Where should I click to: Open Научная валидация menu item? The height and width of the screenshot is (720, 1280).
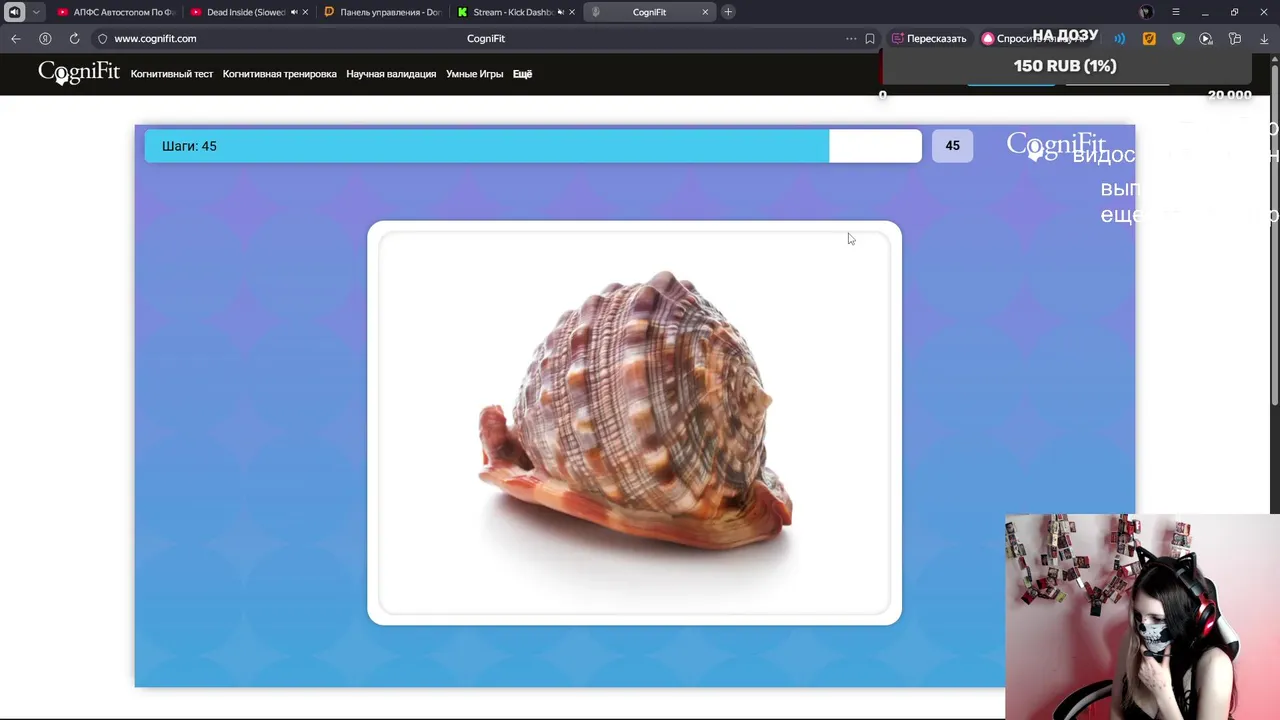(x=391, y=74)
